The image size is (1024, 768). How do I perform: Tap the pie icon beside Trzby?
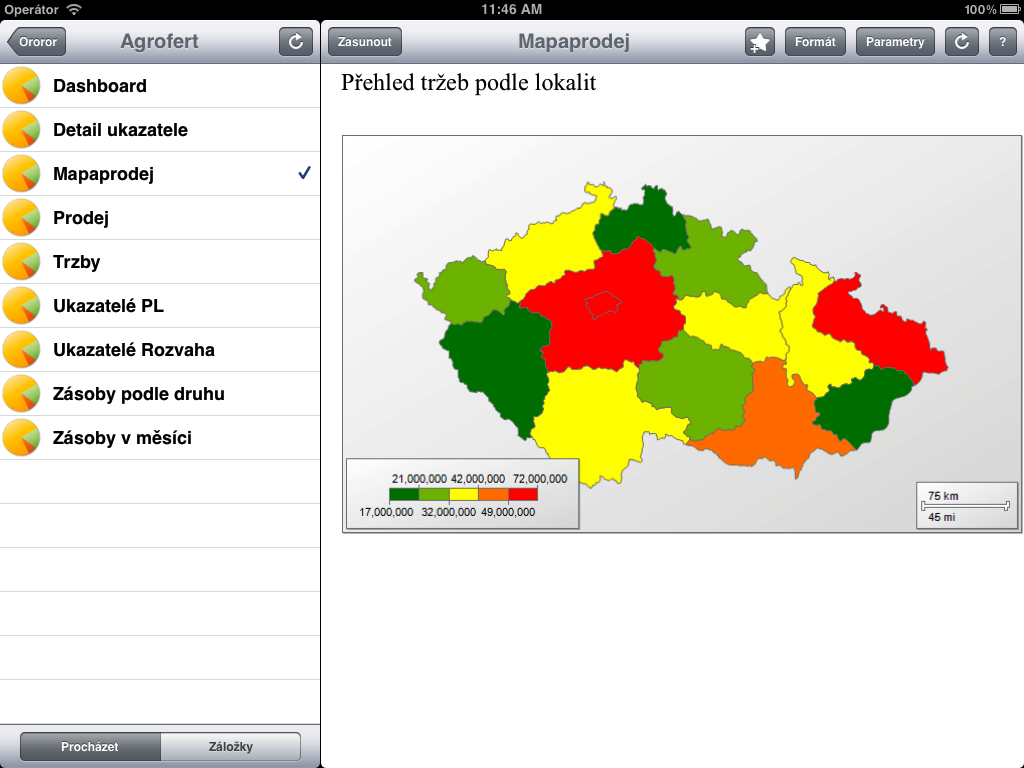pos(21,262)
